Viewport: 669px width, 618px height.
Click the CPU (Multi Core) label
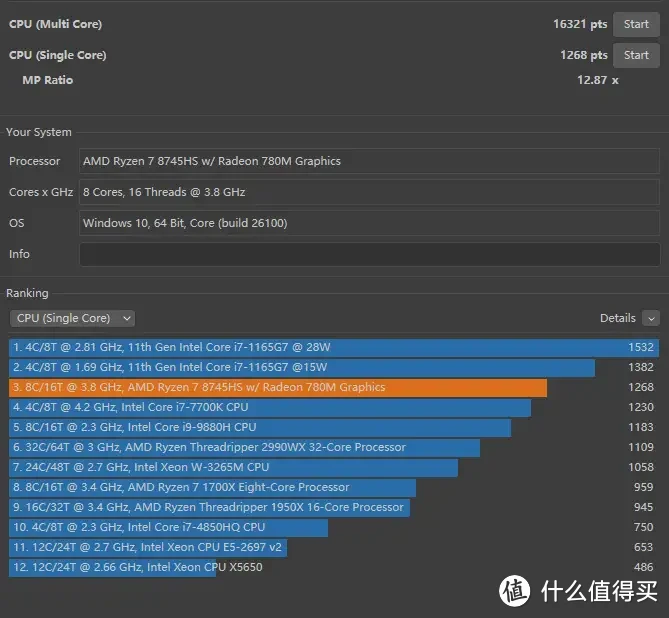point(55,24)
